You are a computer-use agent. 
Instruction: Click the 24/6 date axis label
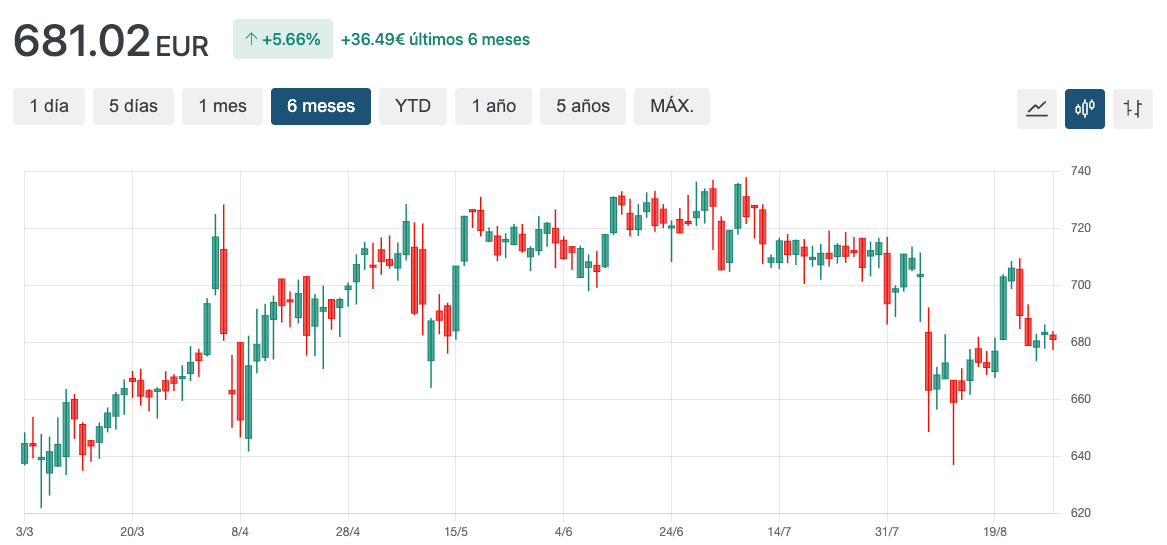672,531
